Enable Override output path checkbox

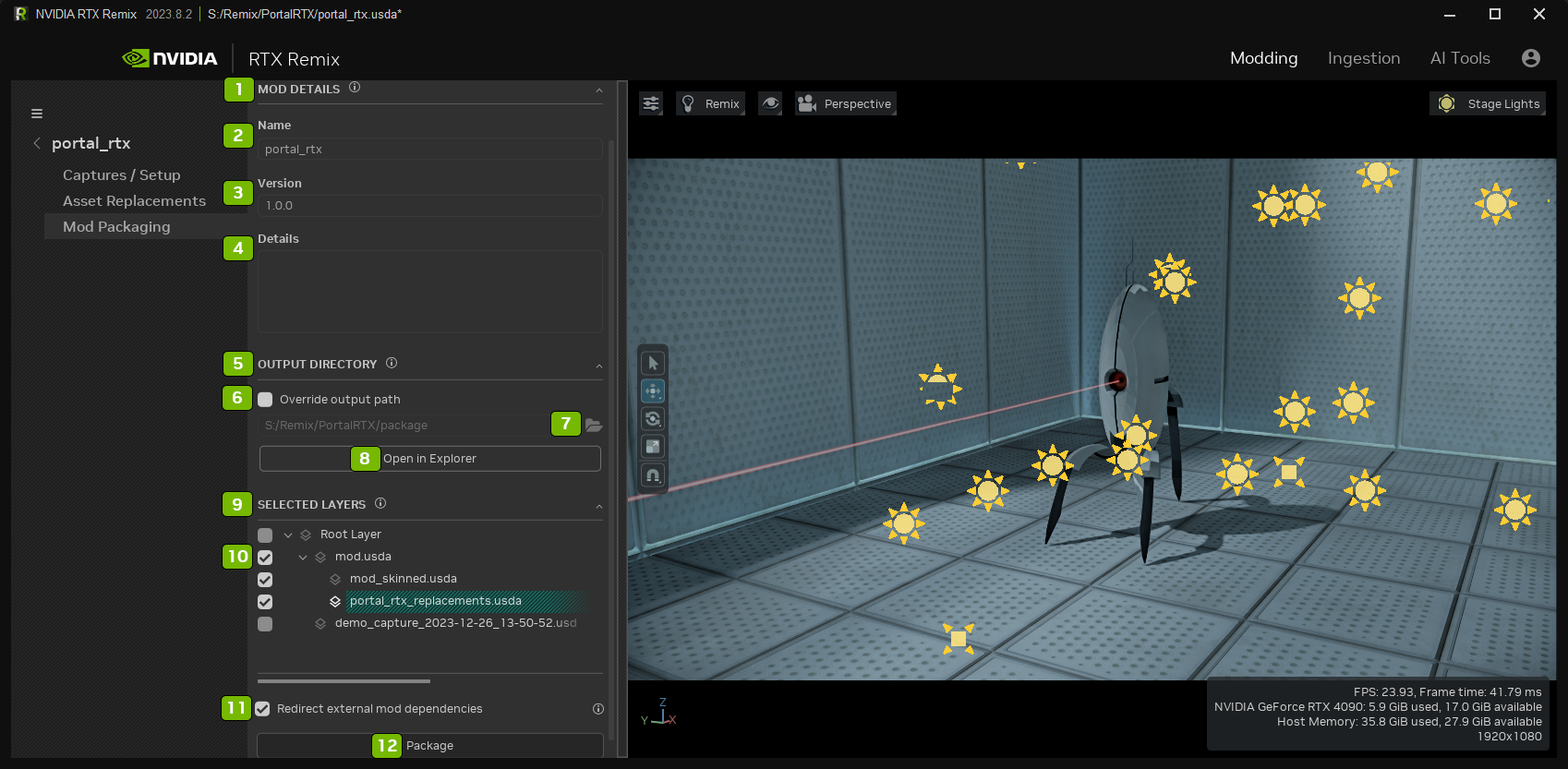coord(265,400)
